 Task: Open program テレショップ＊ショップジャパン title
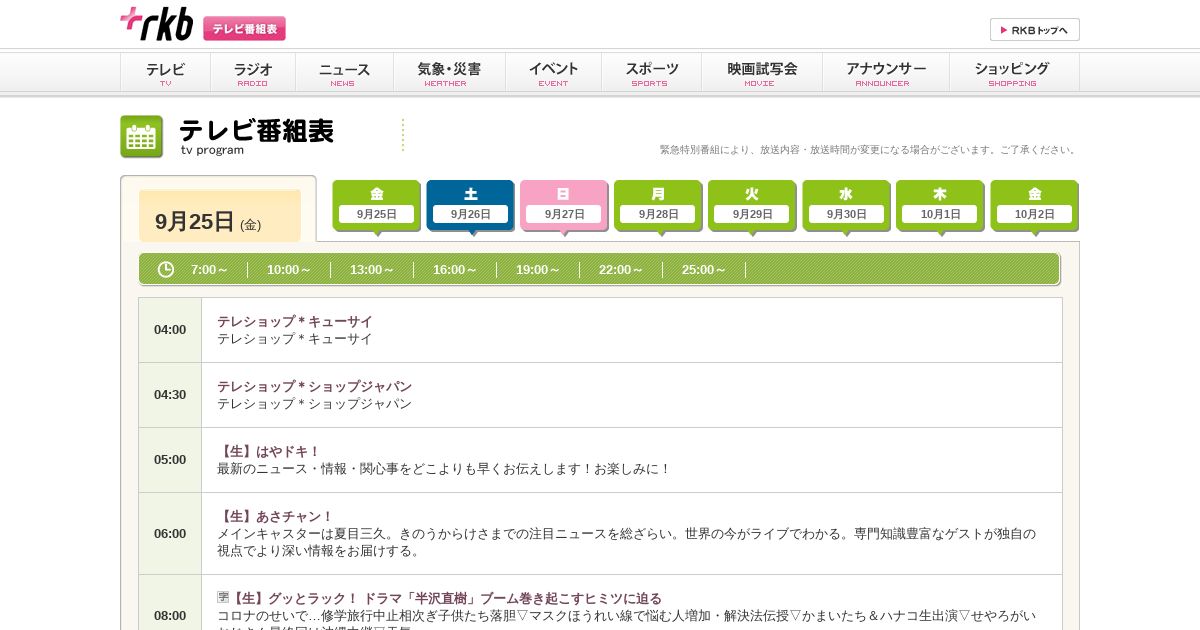tap(315, 386)
